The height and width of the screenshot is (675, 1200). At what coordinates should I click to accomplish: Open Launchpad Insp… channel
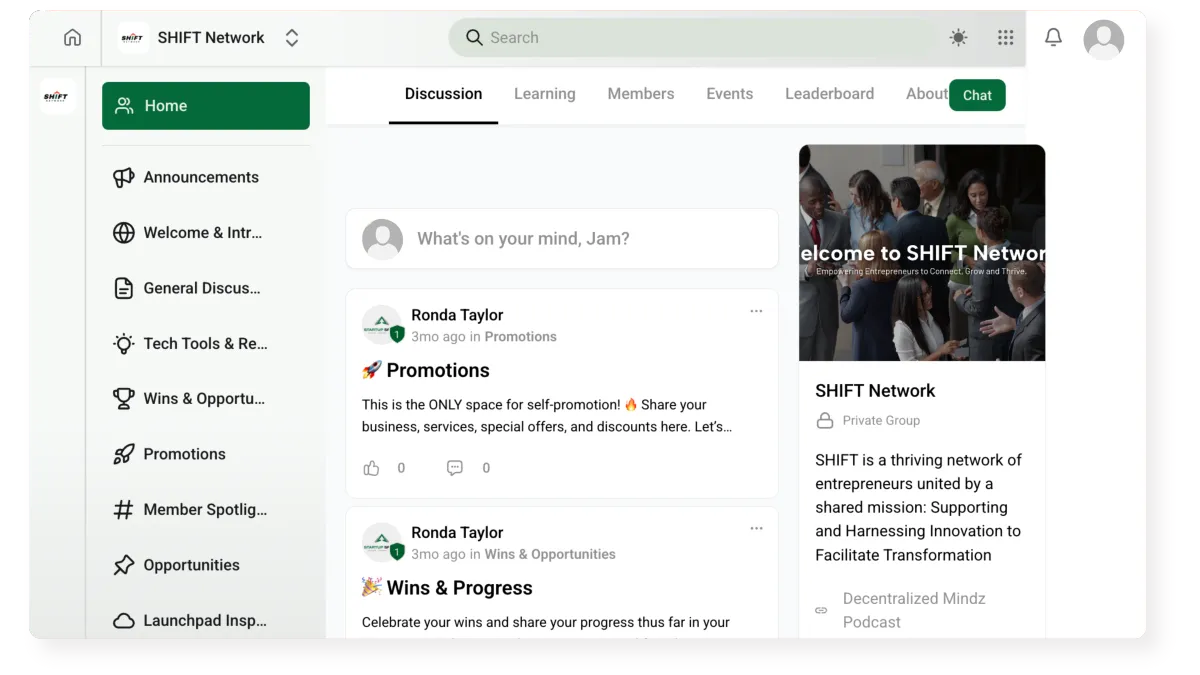click(x=205, y=621)
